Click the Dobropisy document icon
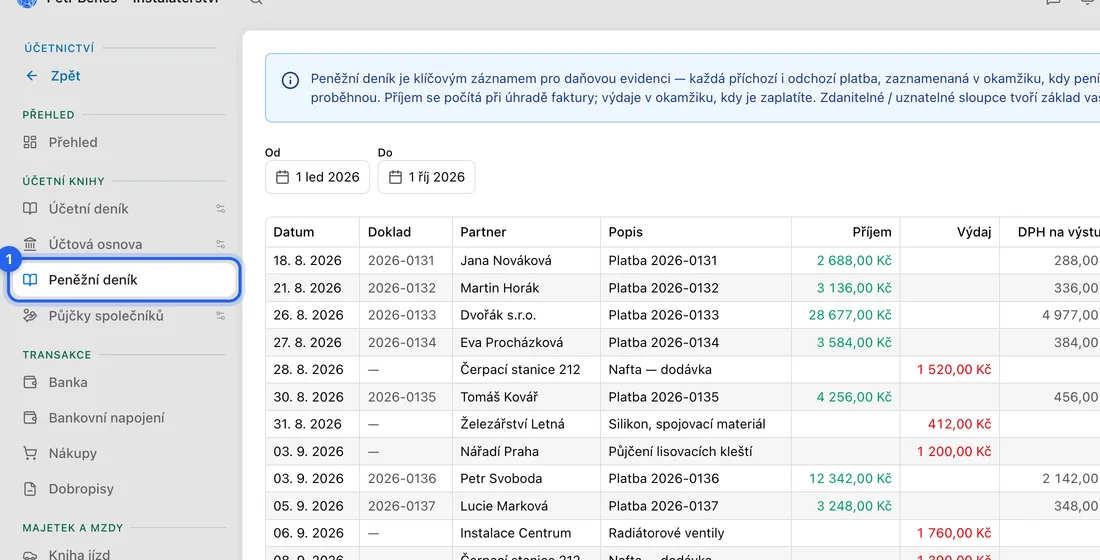Image resolution: width=1100 pixels, height=560 pixels. click(x=30, y=488)
